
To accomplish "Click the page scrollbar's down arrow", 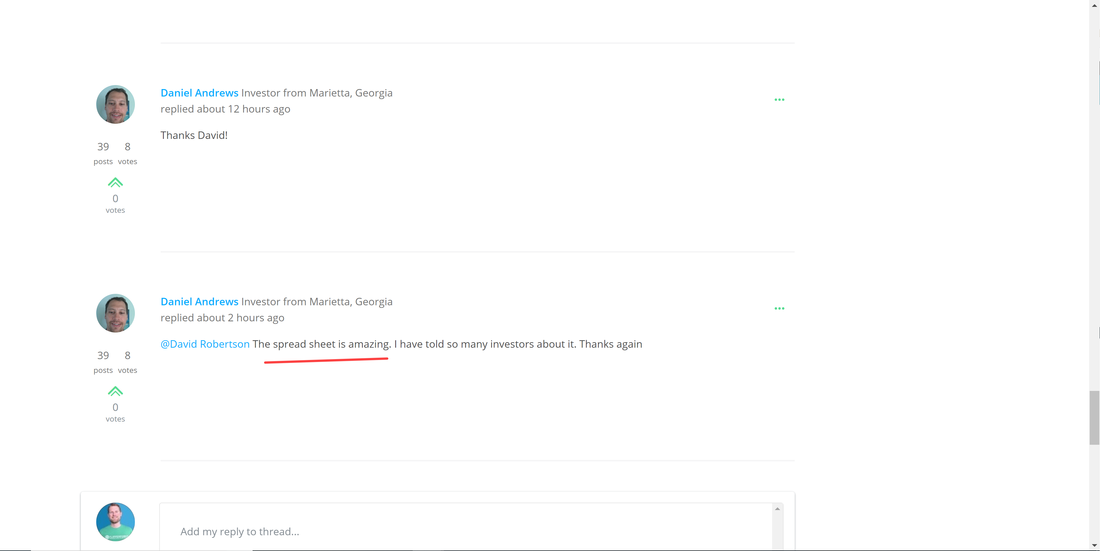I will tap(1094, 545).
